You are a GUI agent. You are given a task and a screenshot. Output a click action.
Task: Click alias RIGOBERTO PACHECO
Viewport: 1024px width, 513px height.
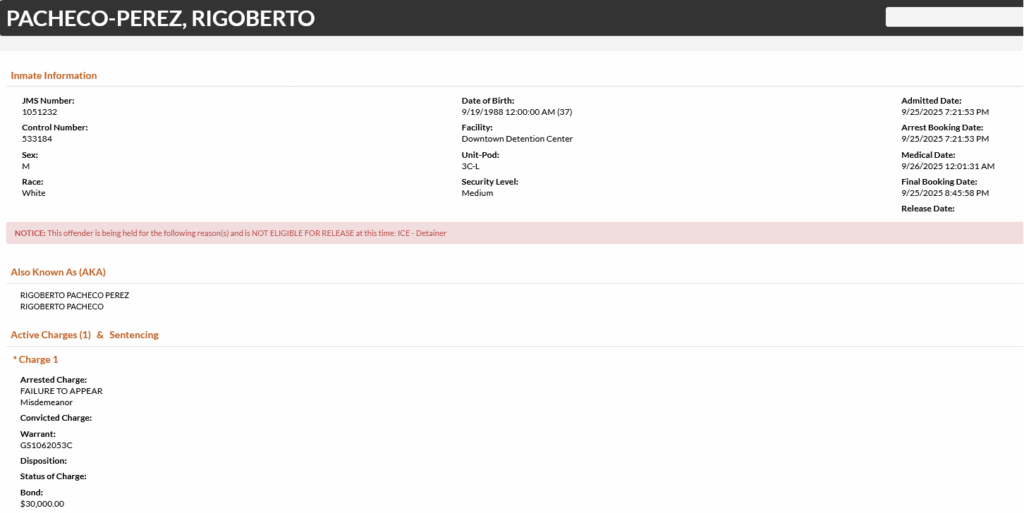click(x=62, y=306)
